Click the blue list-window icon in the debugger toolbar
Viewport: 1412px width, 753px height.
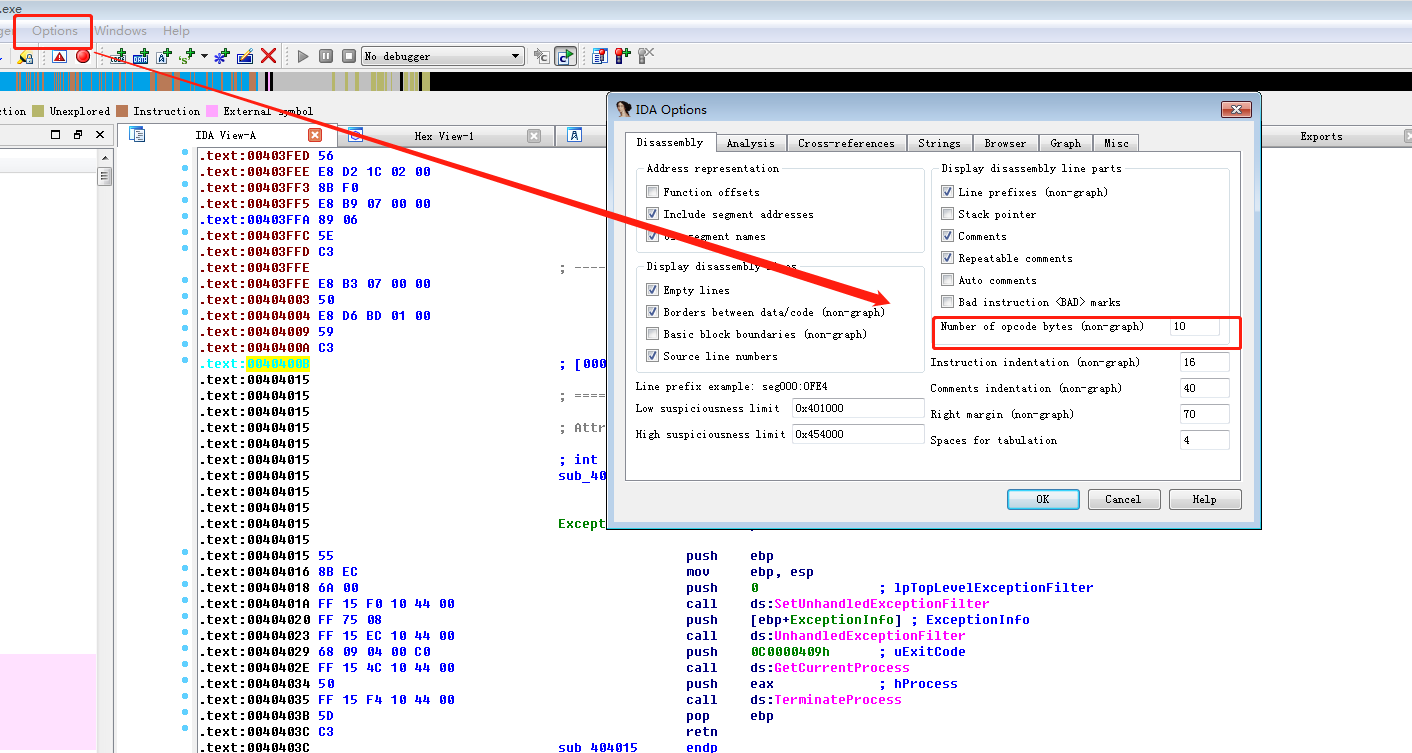pos(600,56)
